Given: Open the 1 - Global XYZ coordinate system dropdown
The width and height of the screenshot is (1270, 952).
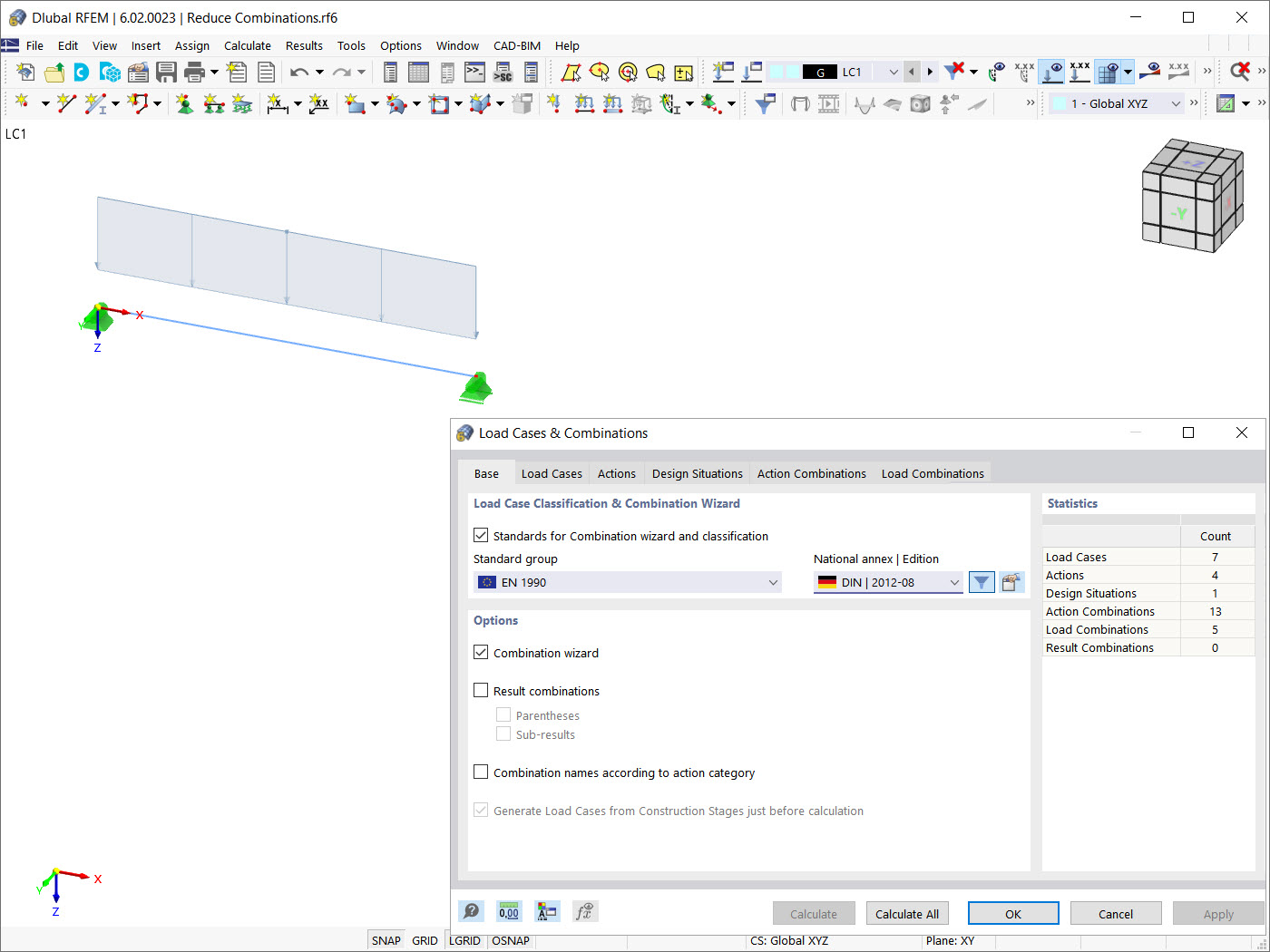Looking at the screenshot, I should point(1176,104).
